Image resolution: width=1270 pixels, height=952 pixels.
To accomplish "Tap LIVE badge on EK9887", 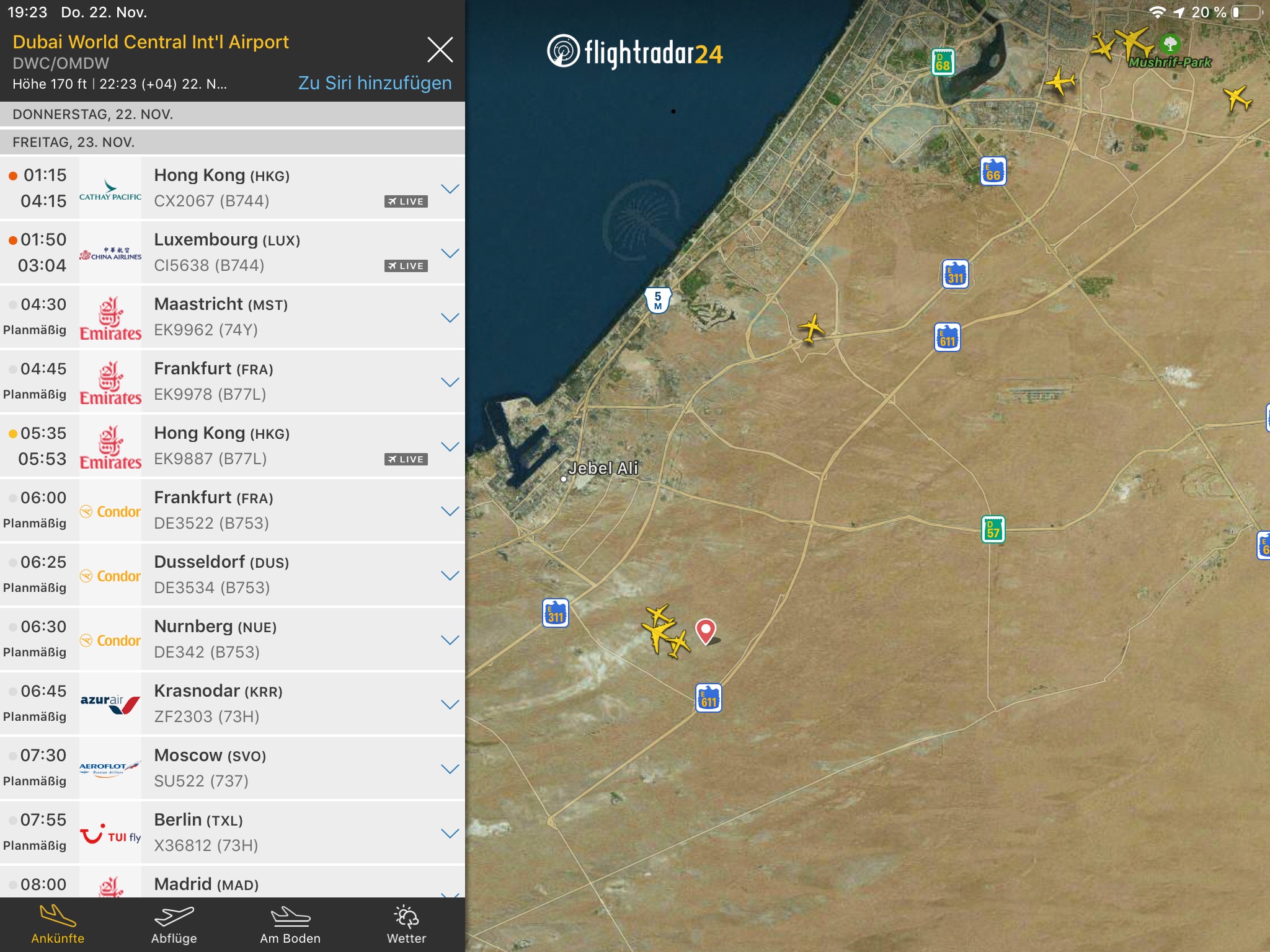I will coord(406,459).
